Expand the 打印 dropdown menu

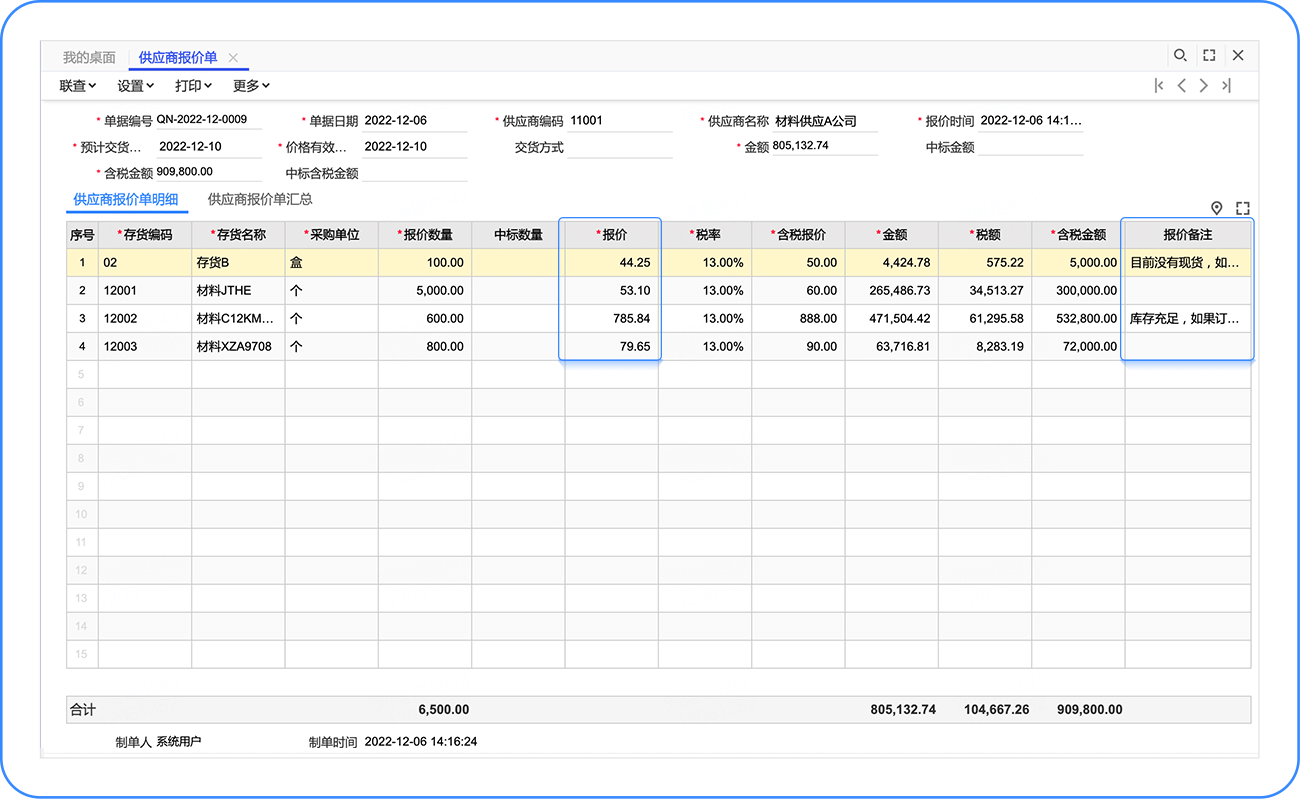pyautogui.click(x=194, y=86)
